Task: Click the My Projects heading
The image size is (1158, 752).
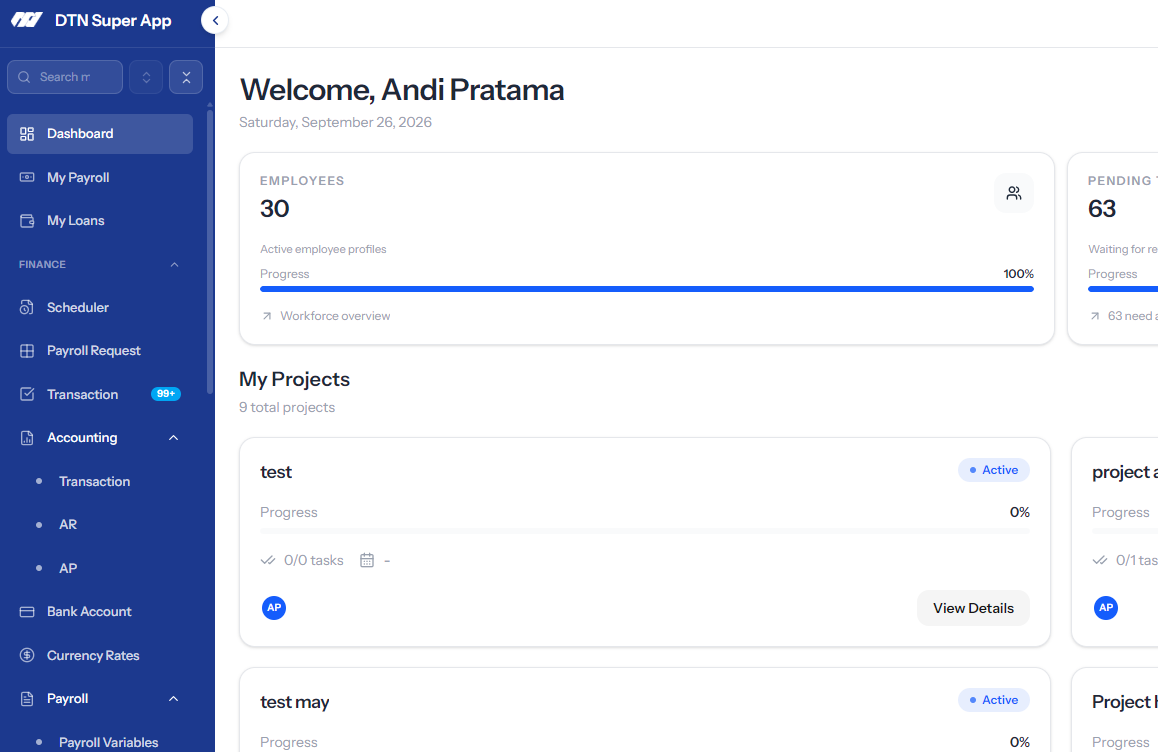Action: (x=295, y=379)
